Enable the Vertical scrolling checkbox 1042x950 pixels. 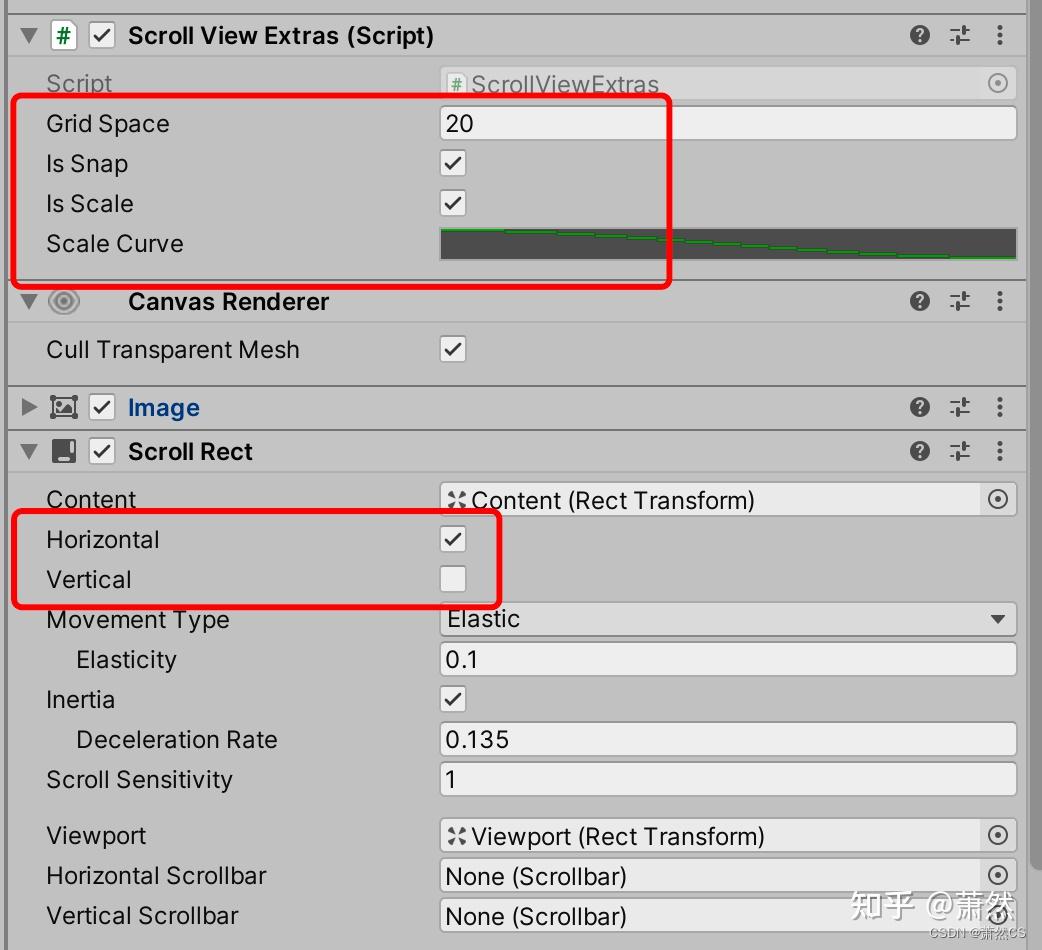click(x=451, y=579)
